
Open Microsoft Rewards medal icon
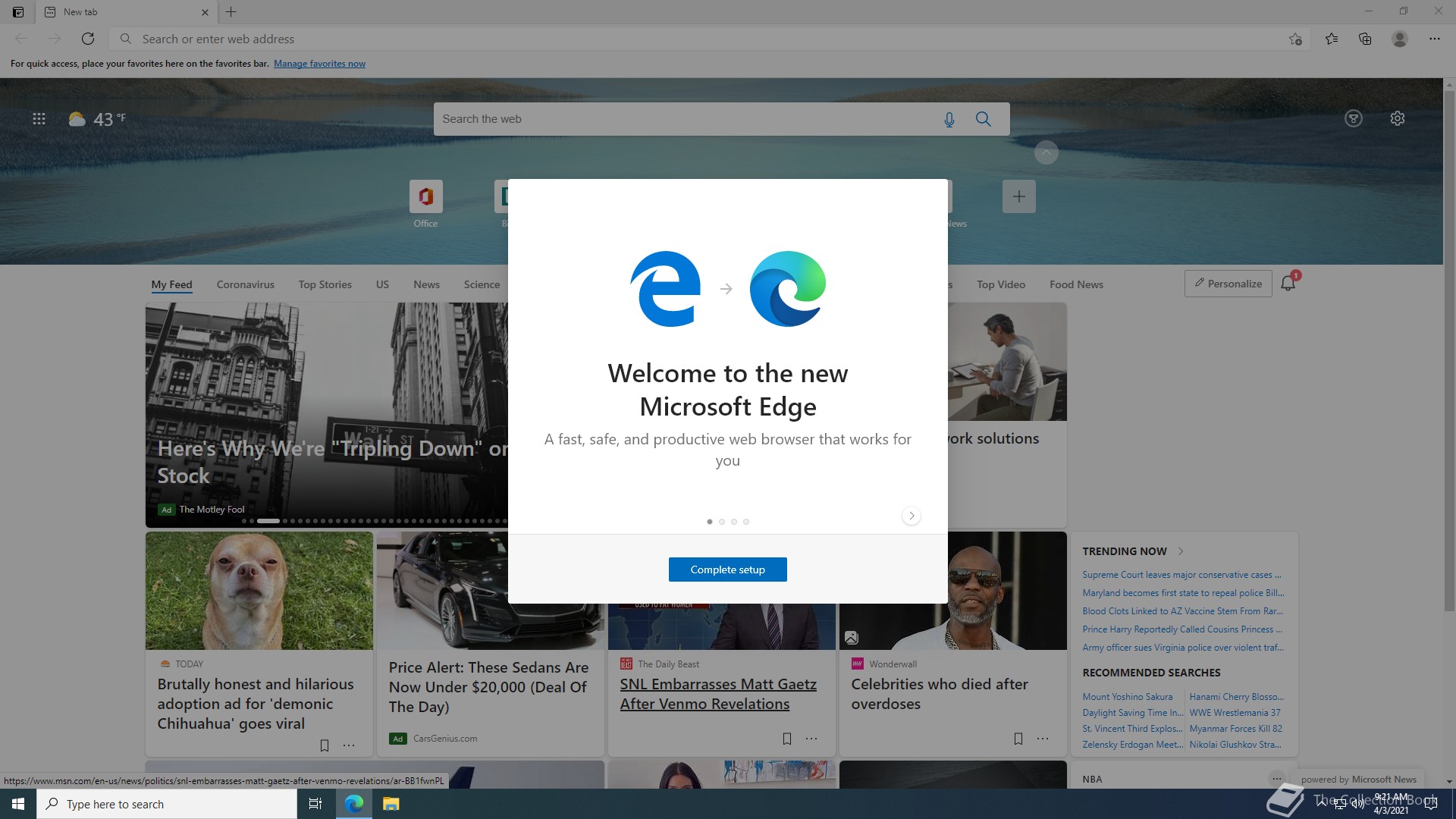tap(1354, 118)
